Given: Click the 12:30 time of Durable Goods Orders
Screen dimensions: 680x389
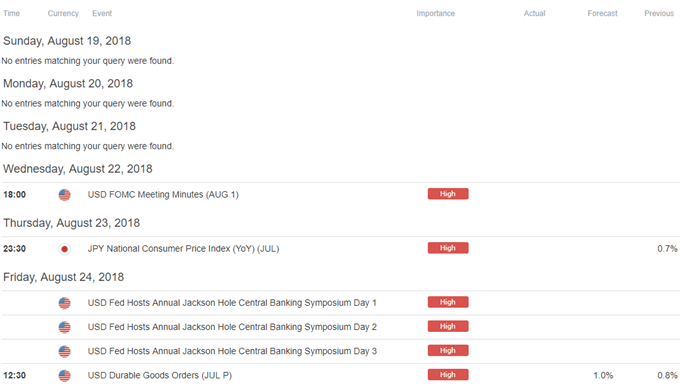Looking at the screenshot, I should point(14,376).
